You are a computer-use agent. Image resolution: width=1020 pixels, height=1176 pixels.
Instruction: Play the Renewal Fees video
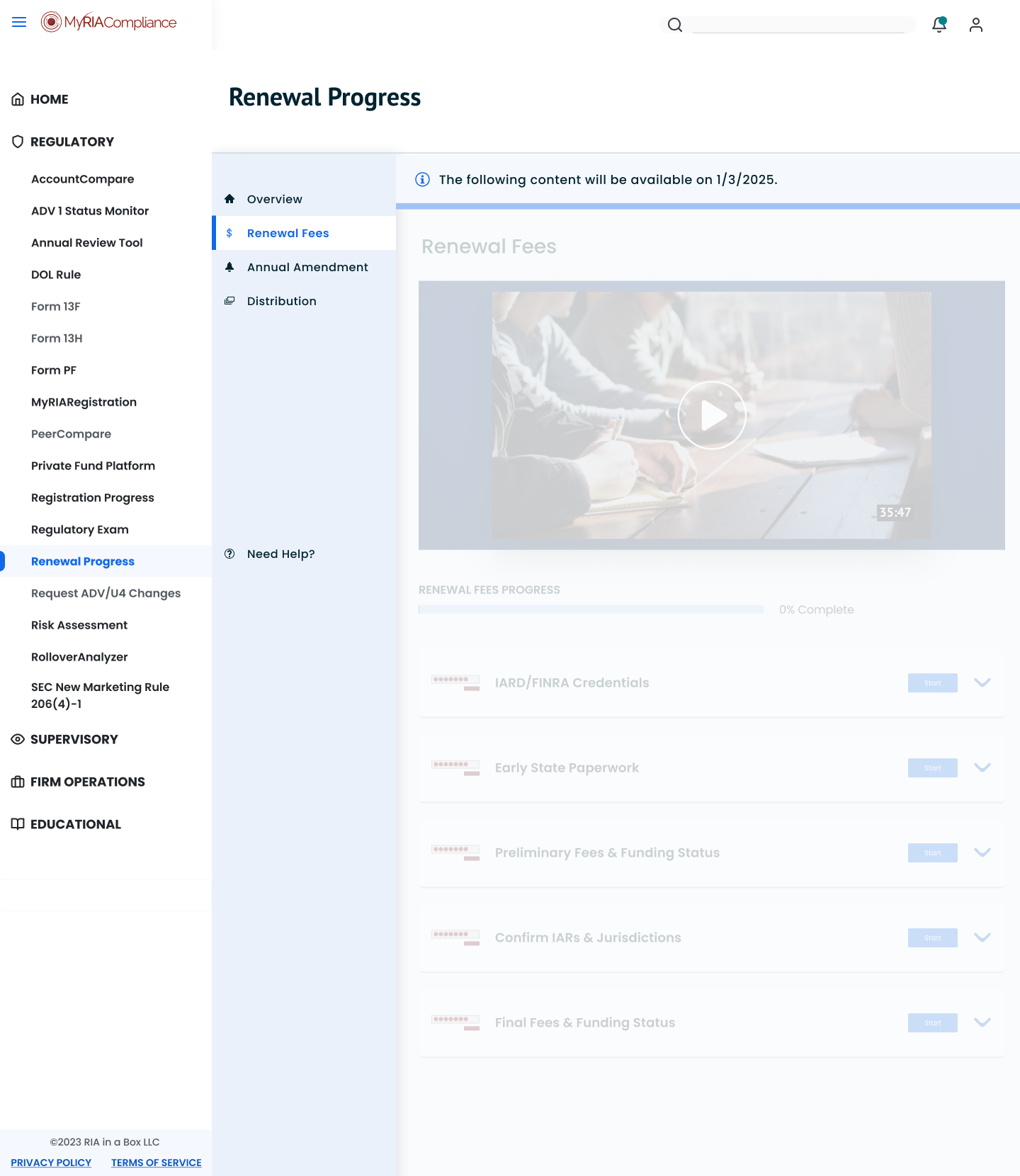(x=712, y=415)
